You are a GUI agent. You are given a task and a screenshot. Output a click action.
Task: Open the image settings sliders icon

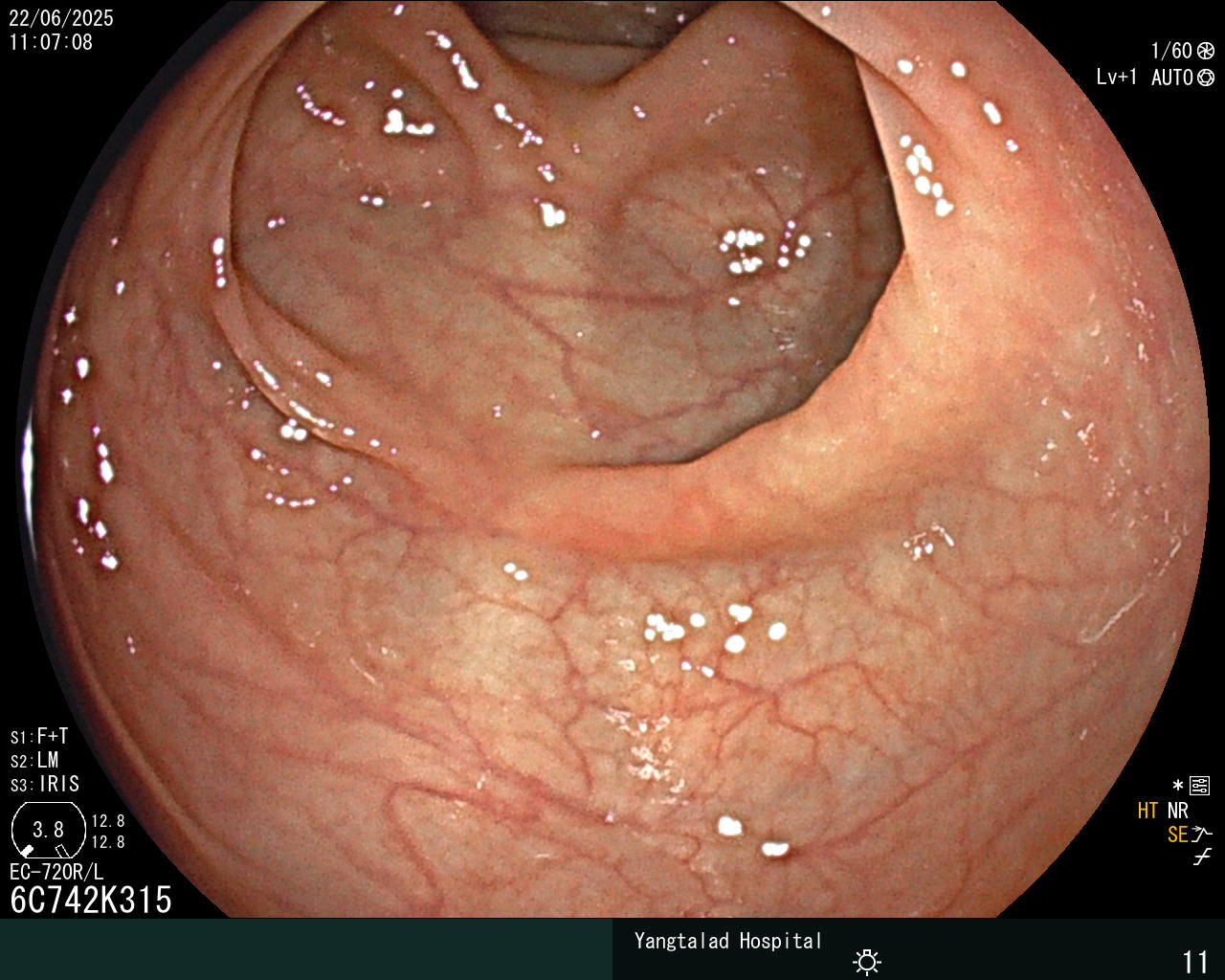[1199, 787]
